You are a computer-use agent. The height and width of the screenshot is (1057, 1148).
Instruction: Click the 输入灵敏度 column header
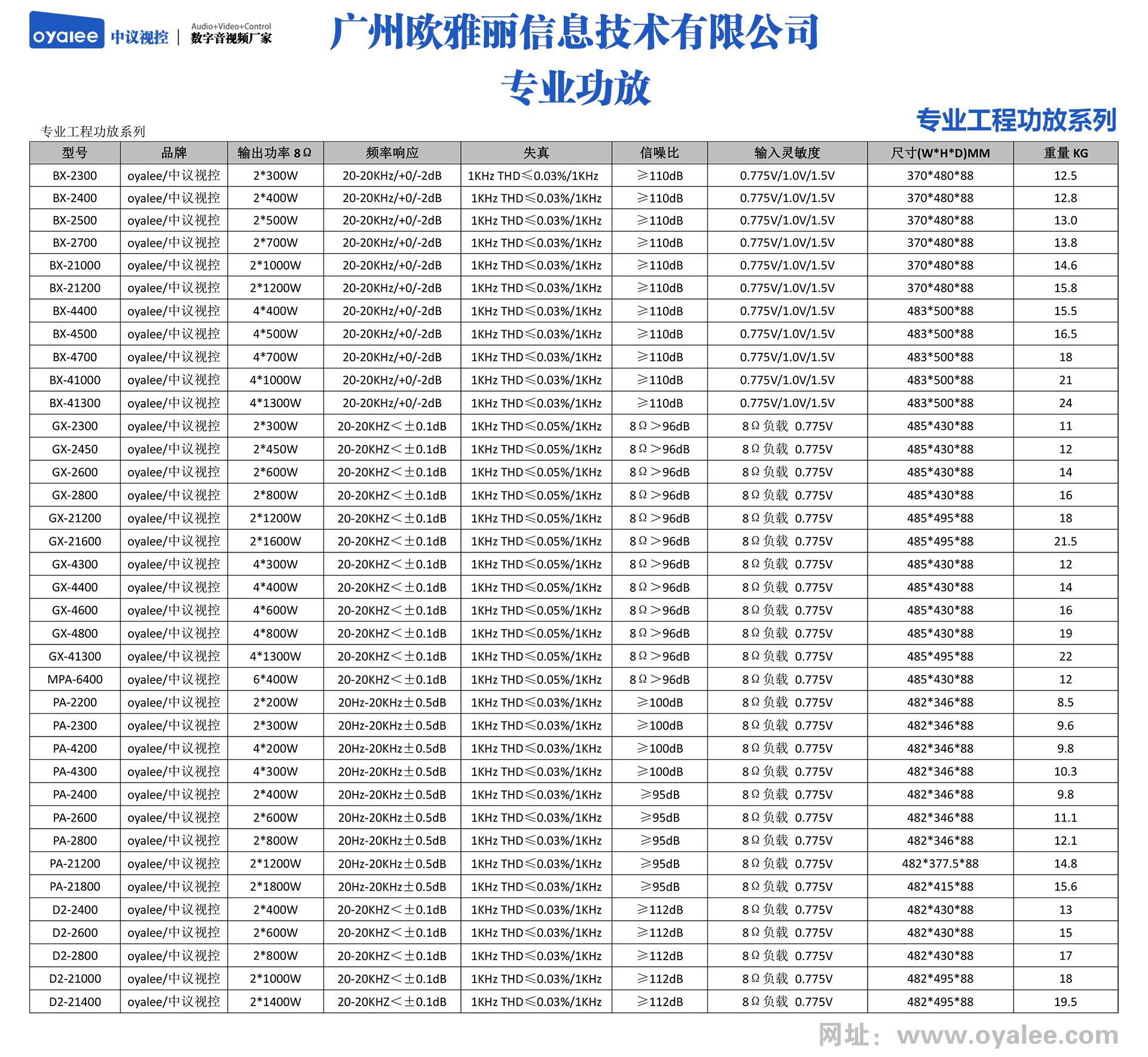[787, 153]
